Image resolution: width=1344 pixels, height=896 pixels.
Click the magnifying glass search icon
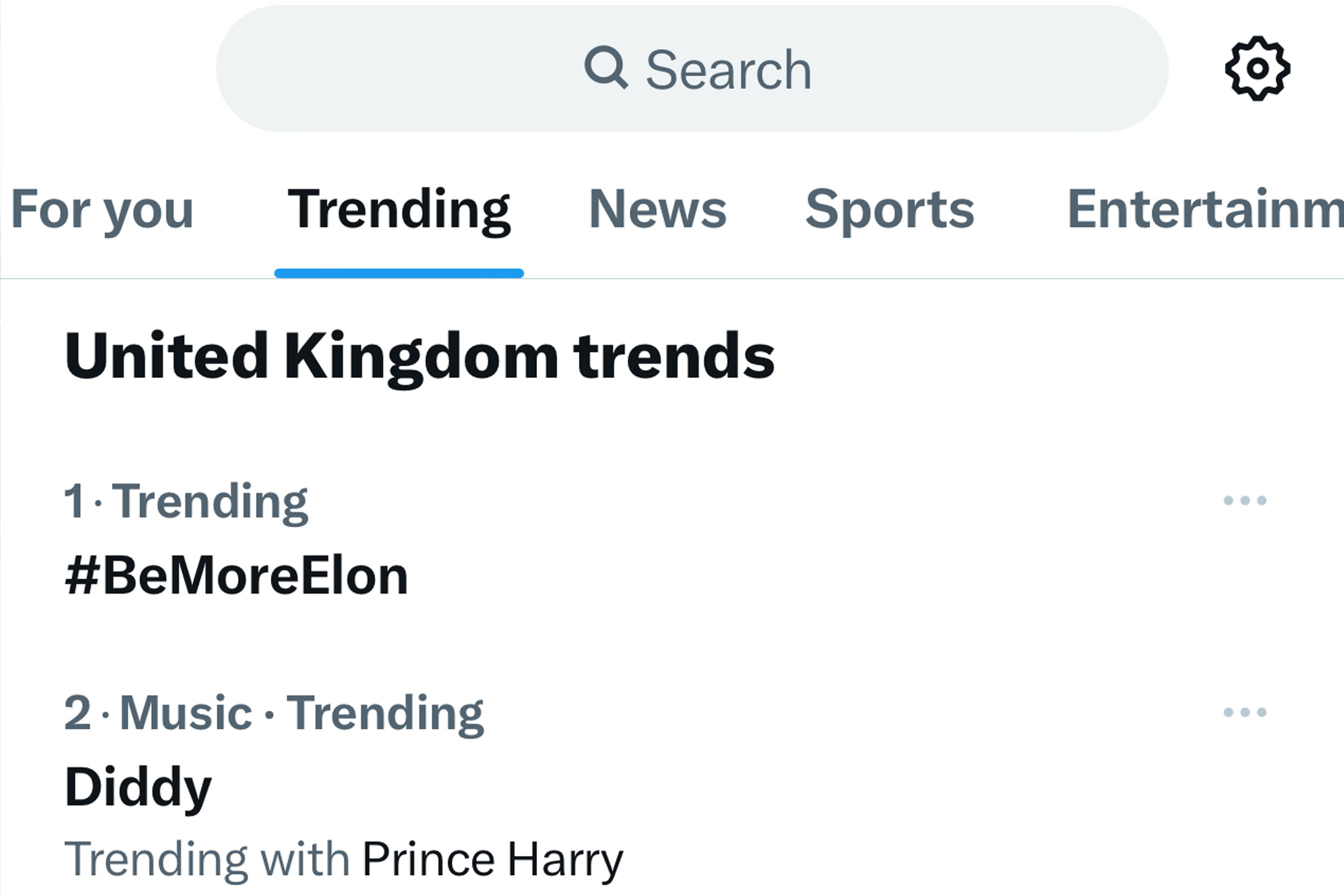[x=605, y=69]
